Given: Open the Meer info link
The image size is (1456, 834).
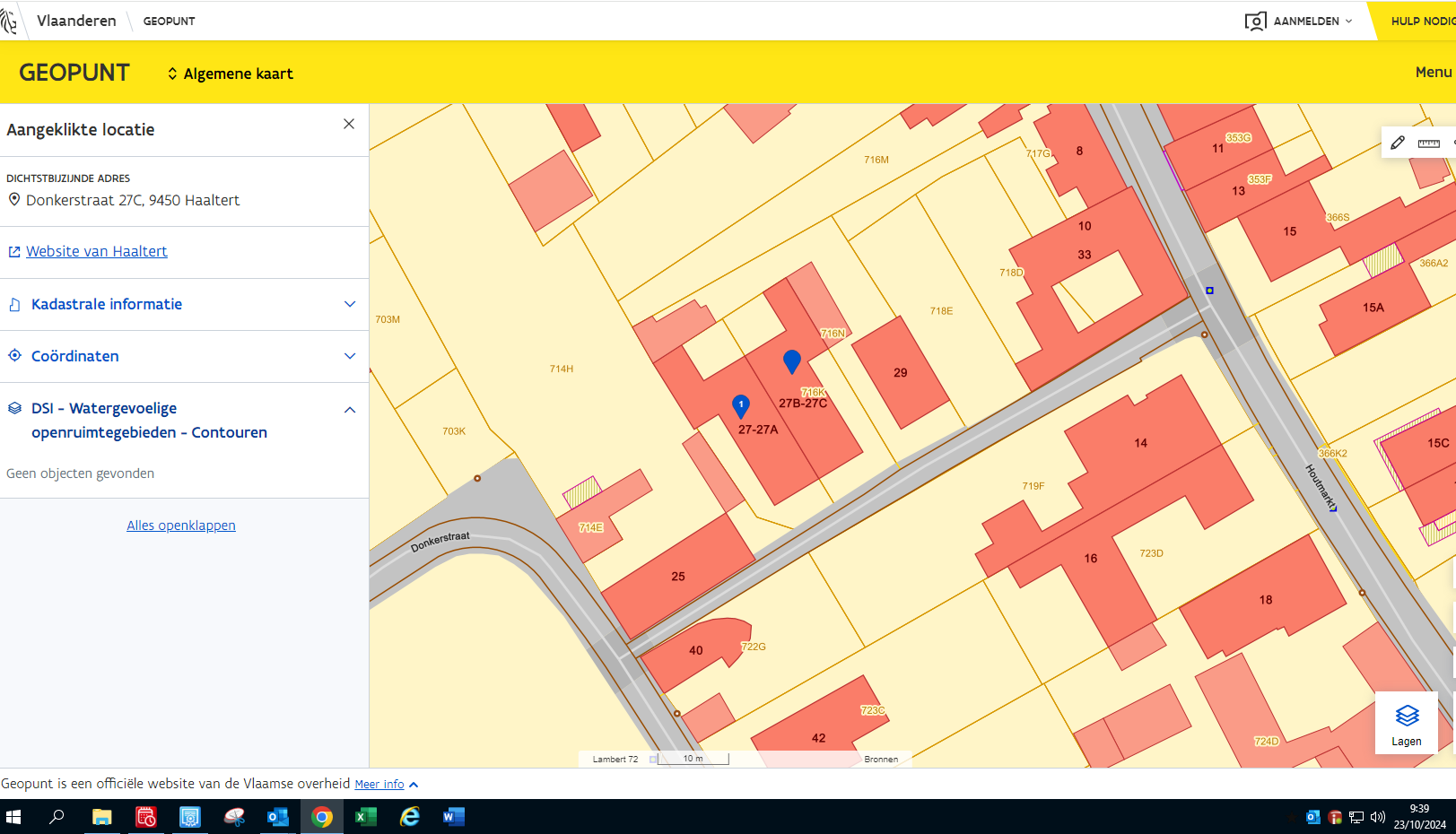Looking at the screenshot, I should click(x=379, y=784).
